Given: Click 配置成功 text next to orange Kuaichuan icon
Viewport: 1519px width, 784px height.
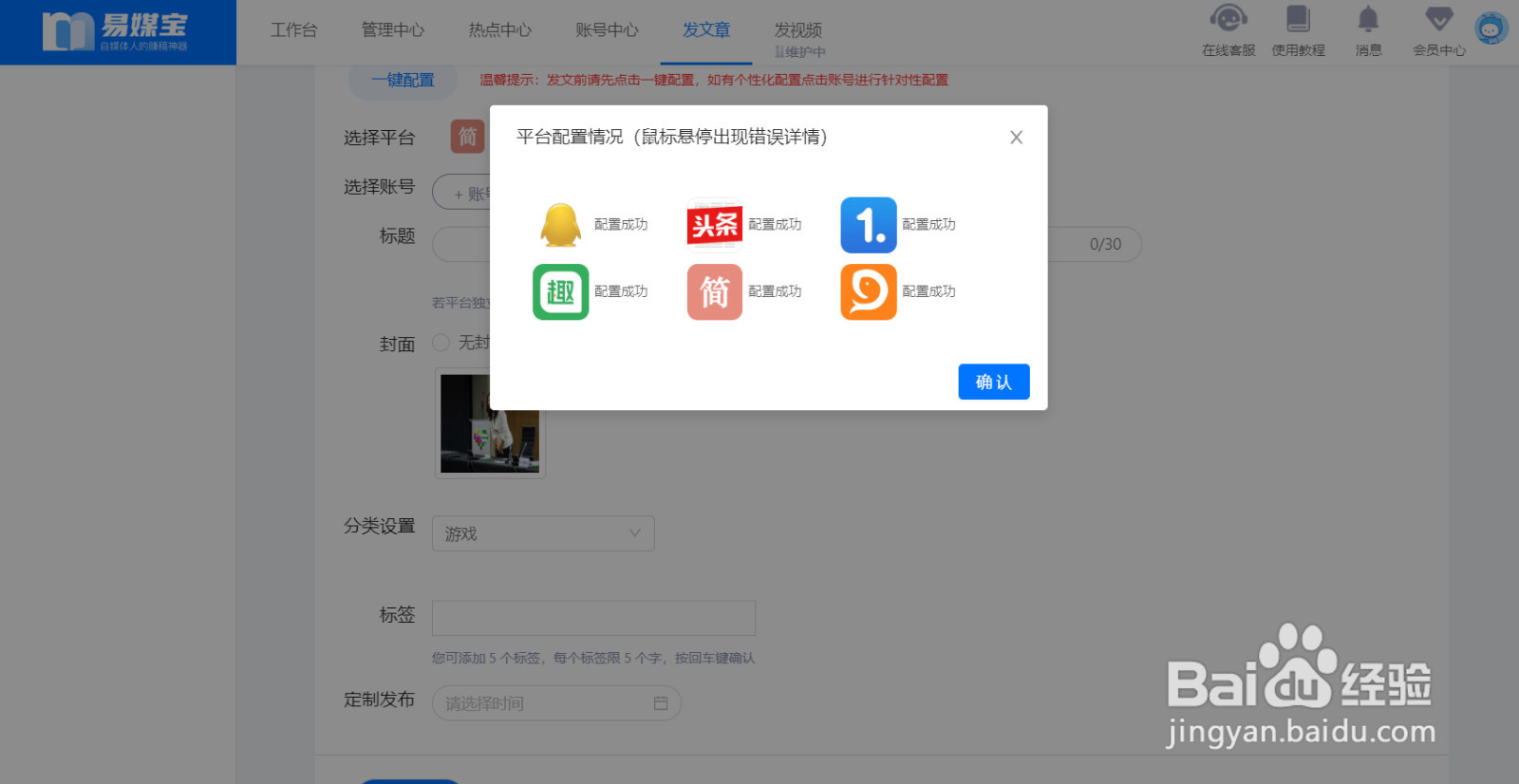Looking at the screenshot, I should pos(928,291).
